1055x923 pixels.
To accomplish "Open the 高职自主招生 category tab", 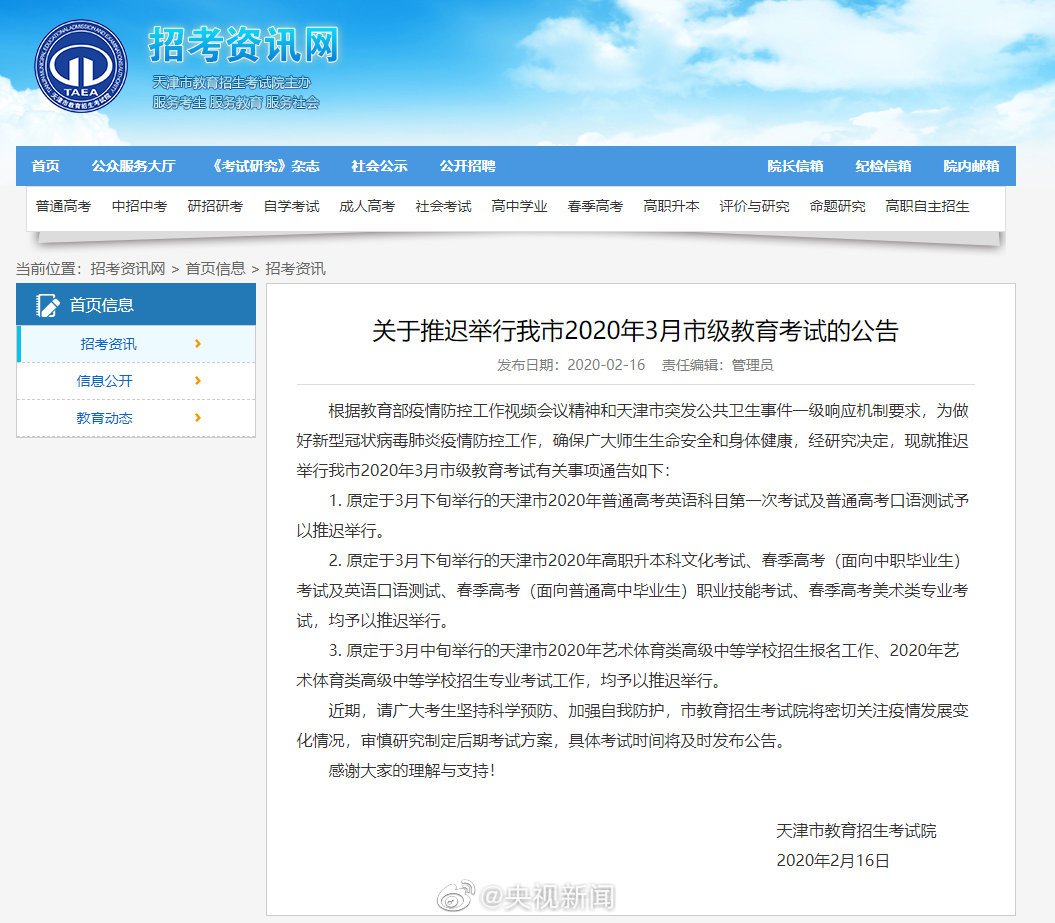I will click(x=927, y=206).
